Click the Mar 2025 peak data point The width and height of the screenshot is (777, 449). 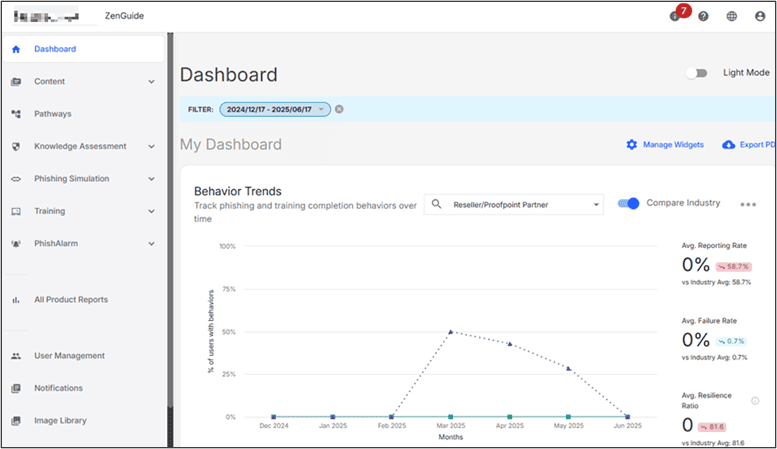click(451, 331)
